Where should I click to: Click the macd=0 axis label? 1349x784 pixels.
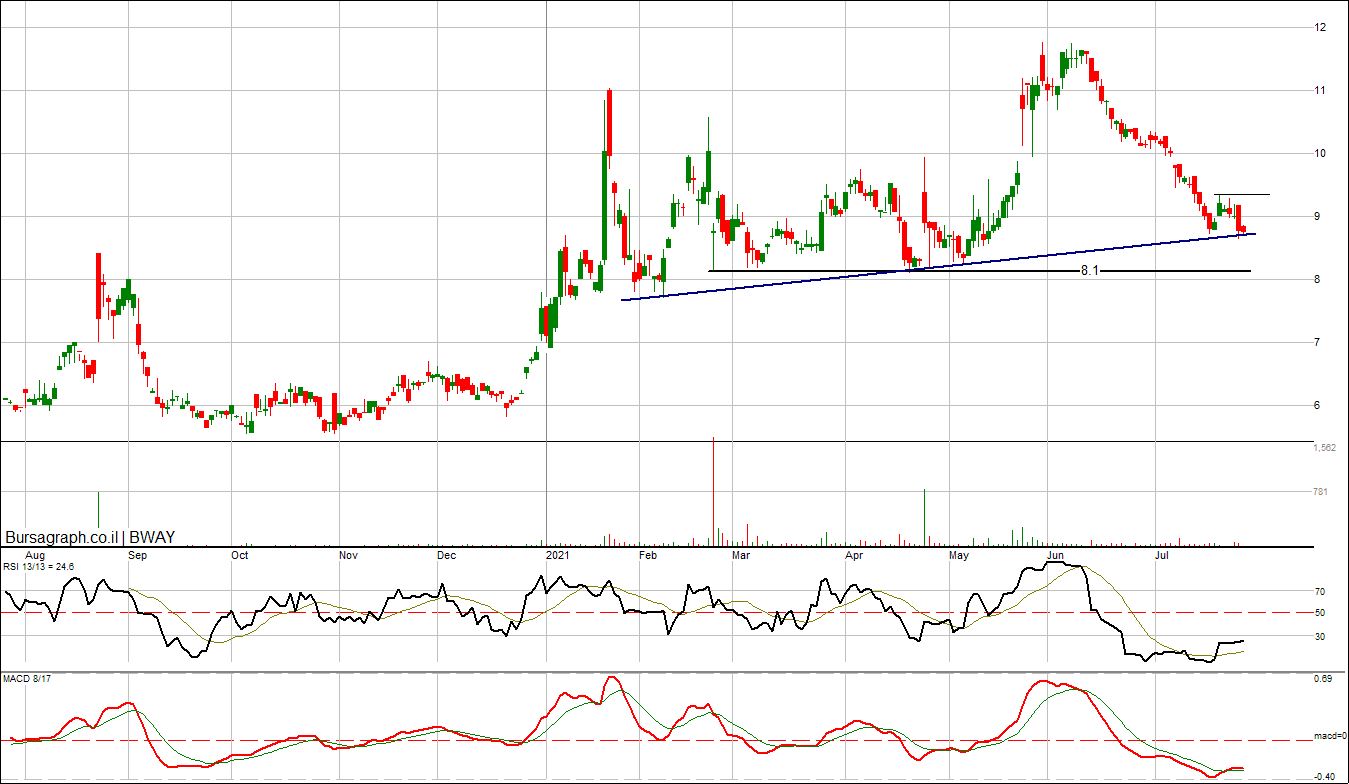click(1330, 736)
